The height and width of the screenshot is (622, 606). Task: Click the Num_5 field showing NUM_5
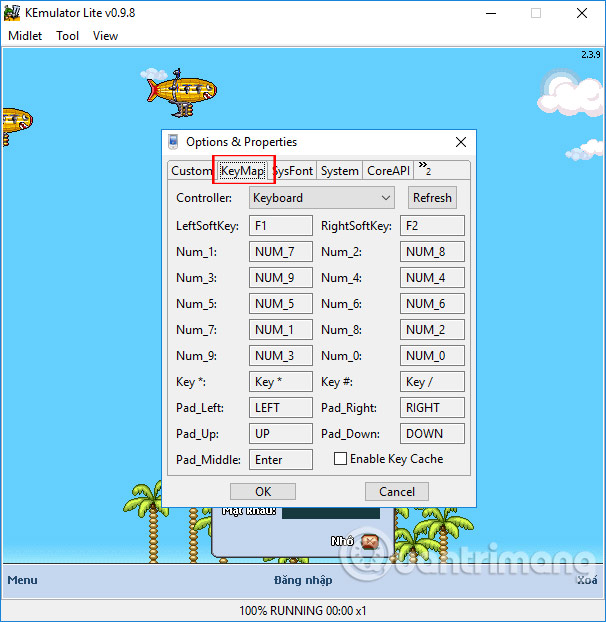click(x=281, y=303)
